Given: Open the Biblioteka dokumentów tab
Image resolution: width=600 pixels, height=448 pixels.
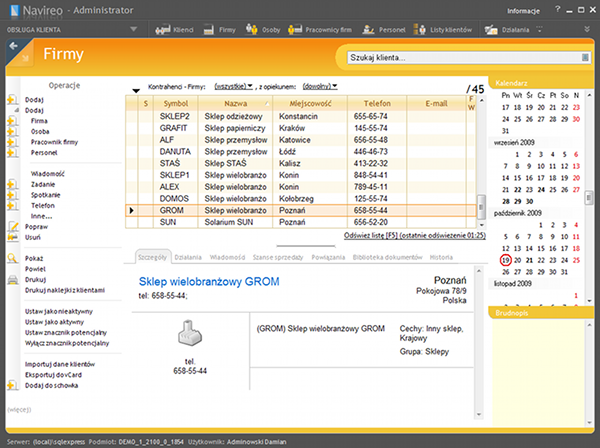Looking at the screenshot, I should pyautogui.click(x=387, y=257).
